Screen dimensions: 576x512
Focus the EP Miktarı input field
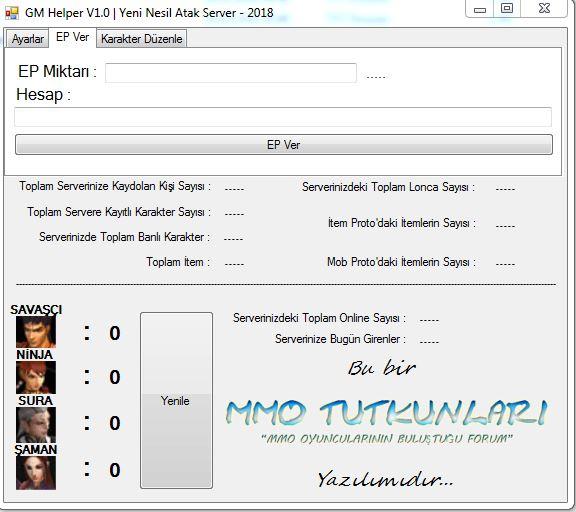231,73
